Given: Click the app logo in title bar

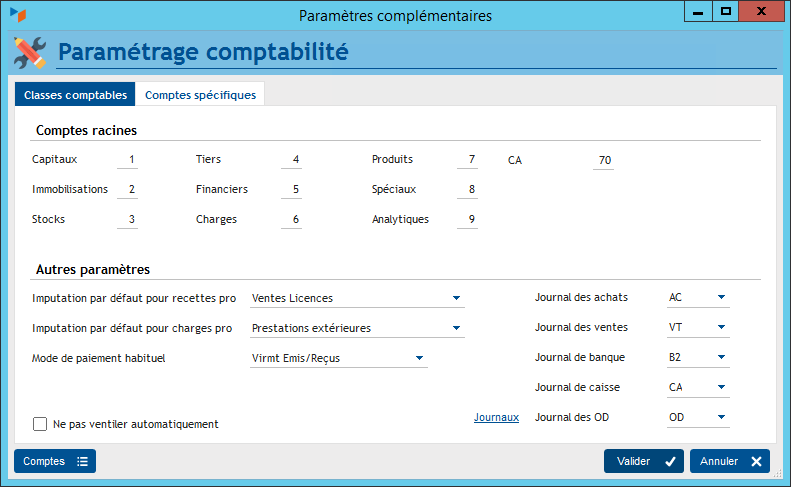Looking at the screenshot, I should tap(18, 15).
